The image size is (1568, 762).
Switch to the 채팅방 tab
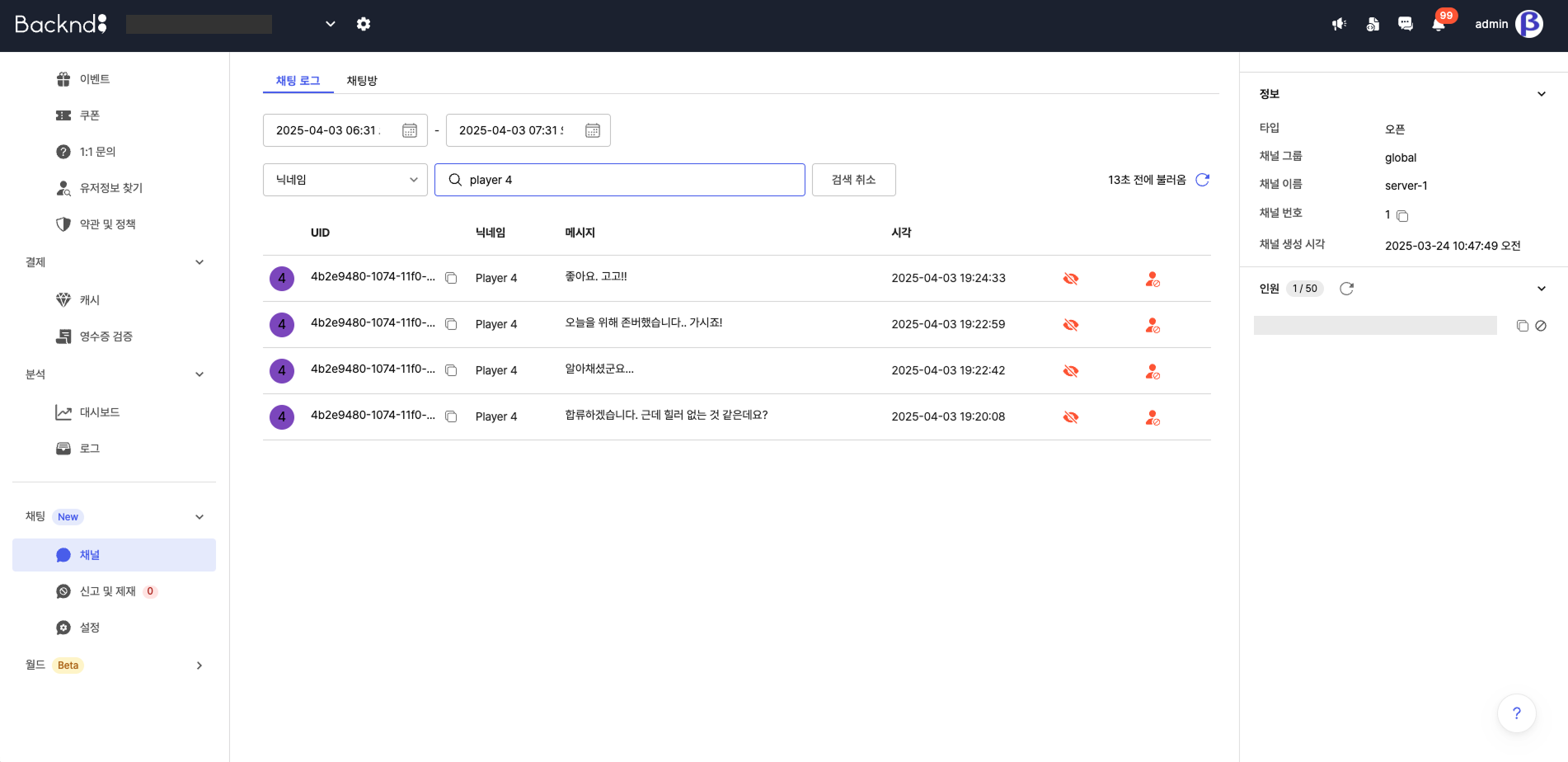point(362,81)
